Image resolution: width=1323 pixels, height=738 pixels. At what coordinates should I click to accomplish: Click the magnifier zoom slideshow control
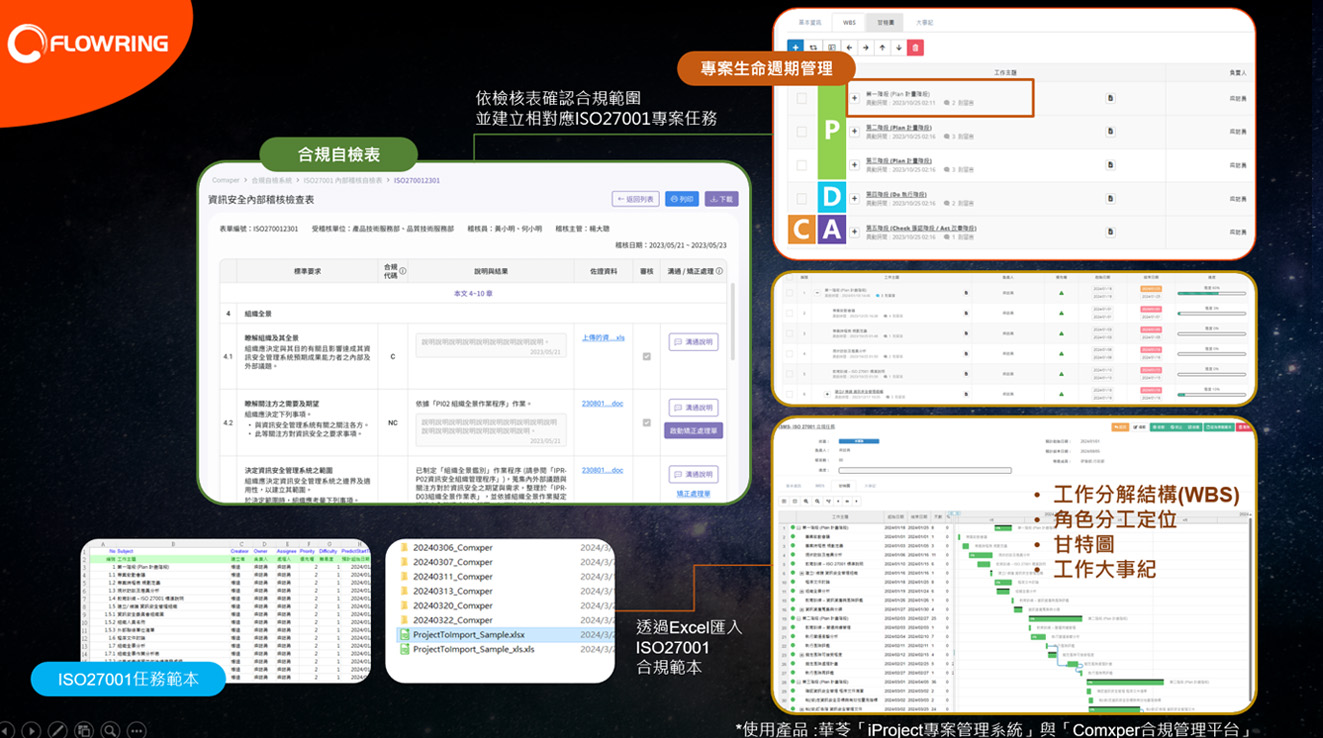click(110, 730)
